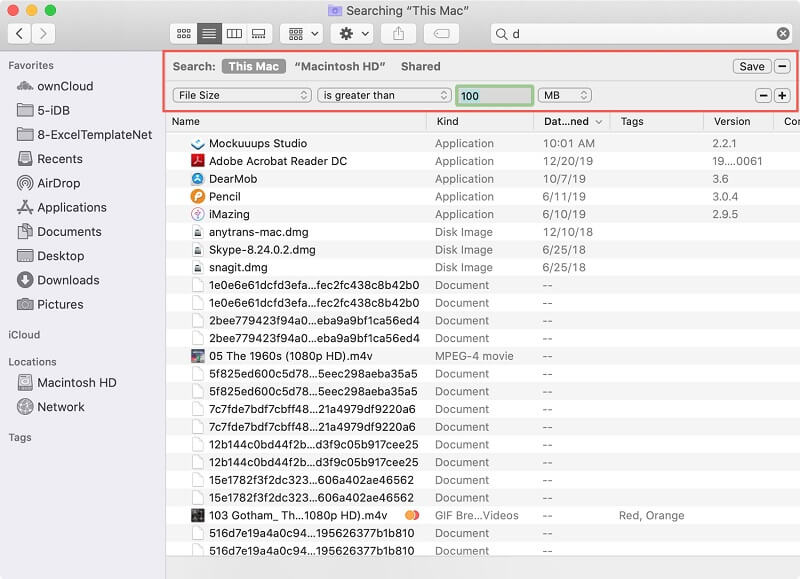Select Shared search scope
This screenshot has width=800, height=579.
pos(420,66)
